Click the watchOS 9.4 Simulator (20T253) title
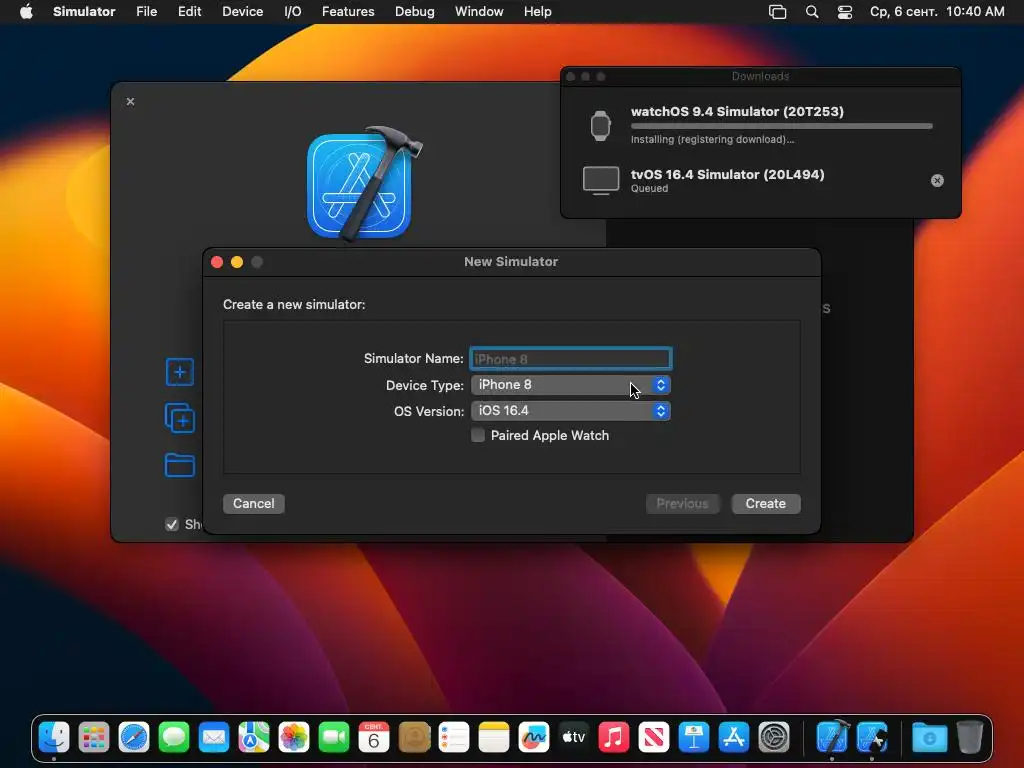1024x768 pixels. tap(737, 112)
